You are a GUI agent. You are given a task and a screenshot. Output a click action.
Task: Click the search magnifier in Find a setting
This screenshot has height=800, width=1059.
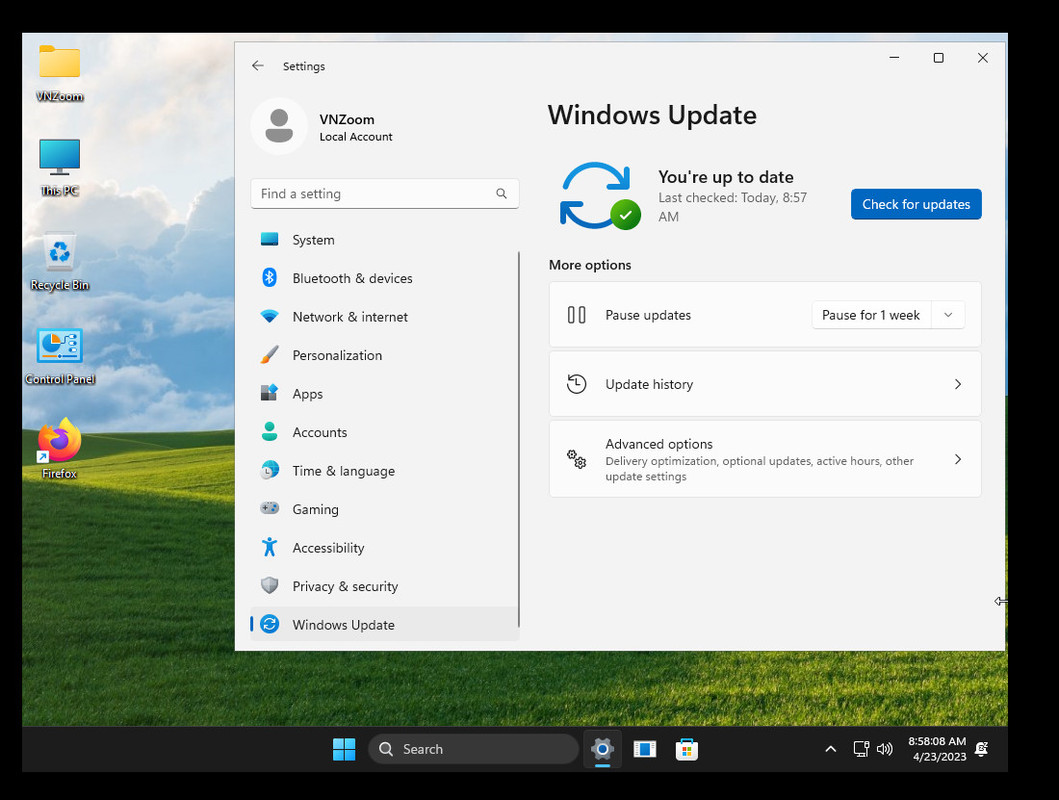tap(501, 194)
